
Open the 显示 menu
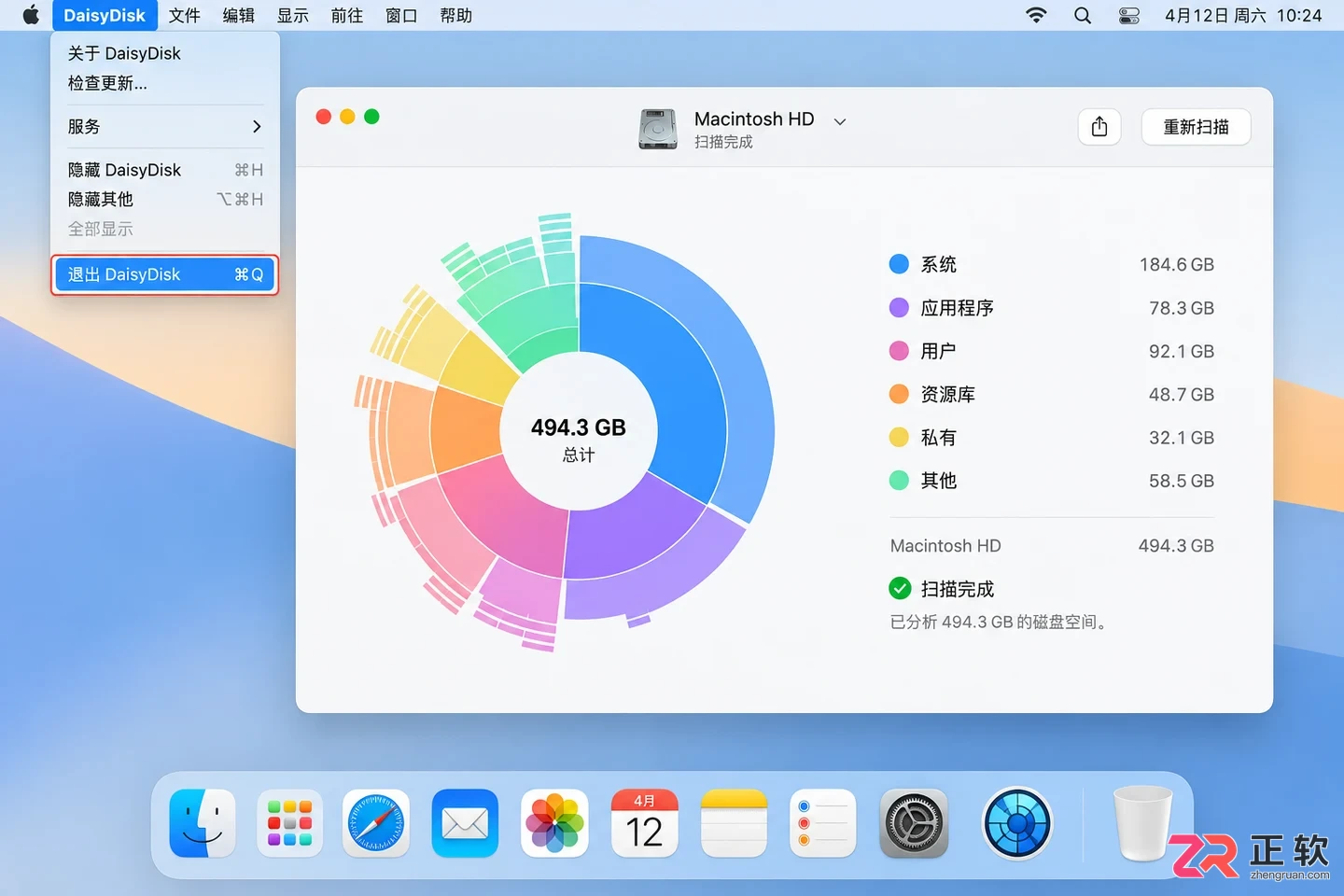click(x=293, y=15)
